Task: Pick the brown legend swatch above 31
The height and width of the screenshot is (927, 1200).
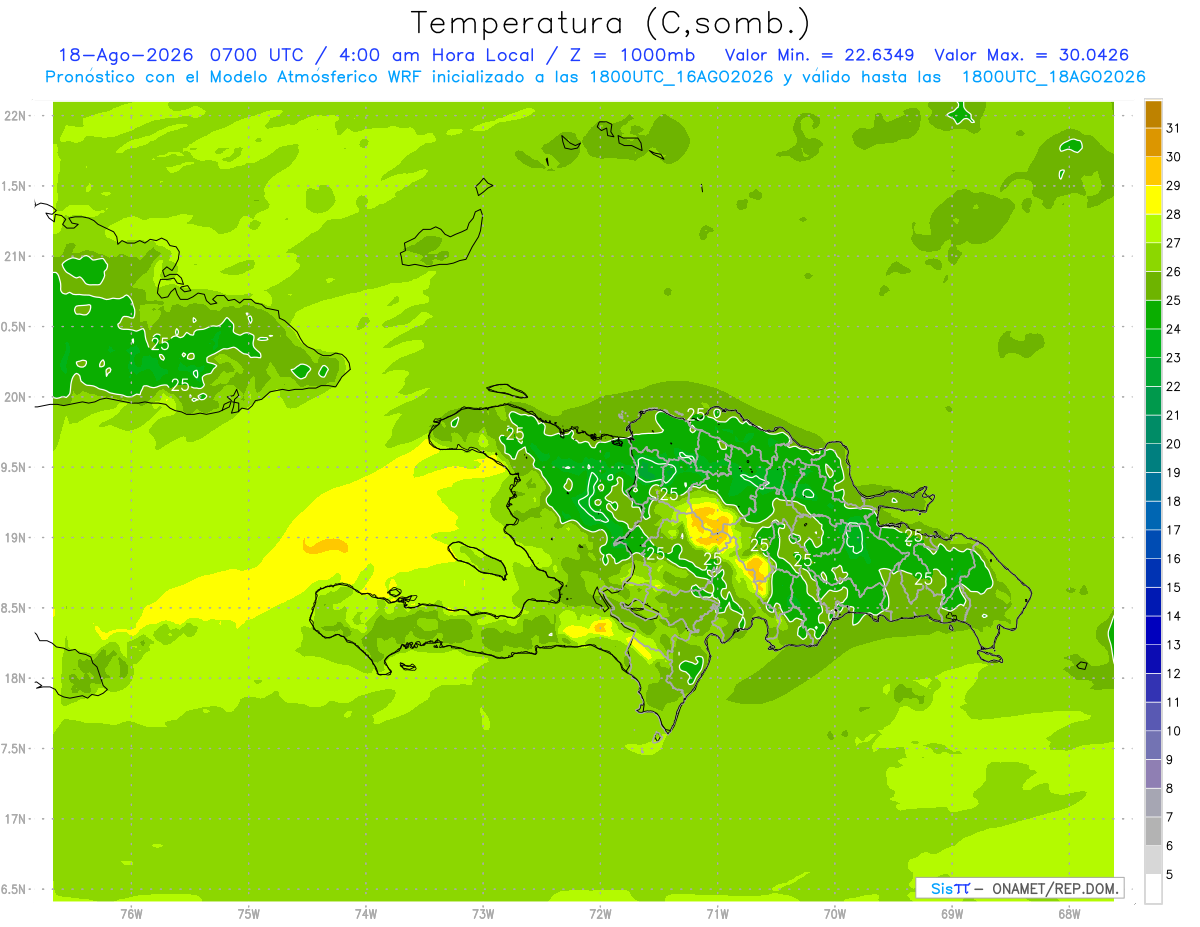Action: click(1153, 114)
